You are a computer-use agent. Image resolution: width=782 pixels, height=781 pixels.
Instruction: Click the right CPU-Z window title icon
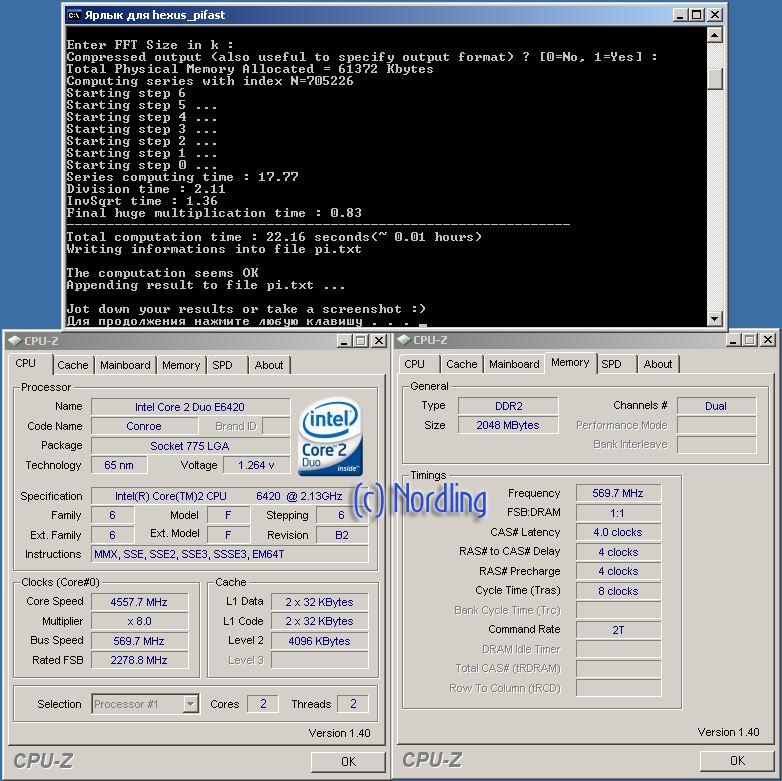(404, 340)
